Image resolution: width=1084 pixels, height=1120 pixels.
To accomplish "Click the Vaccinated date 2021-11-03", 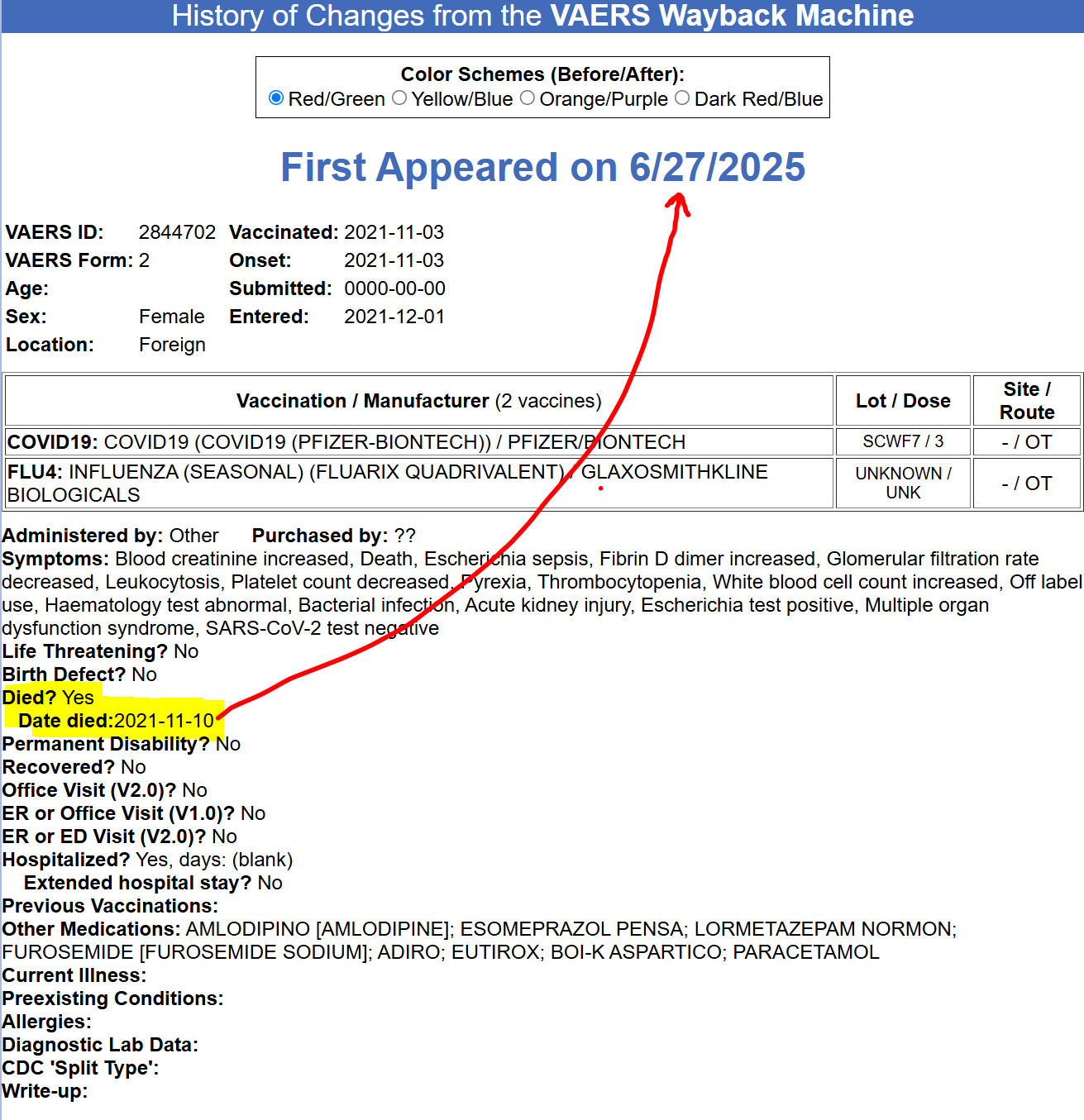I will pos(394,232).
